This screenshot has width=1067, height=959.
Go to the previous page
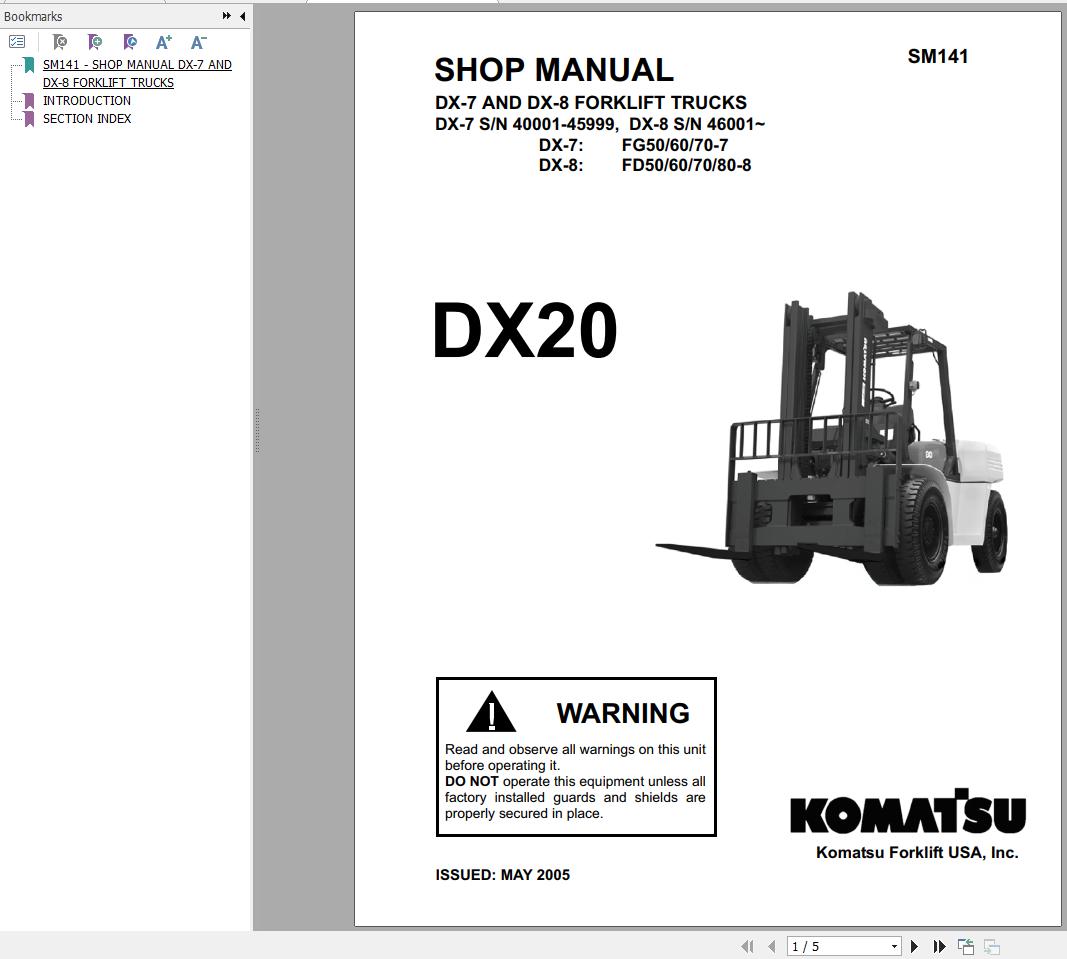(772, 946)
